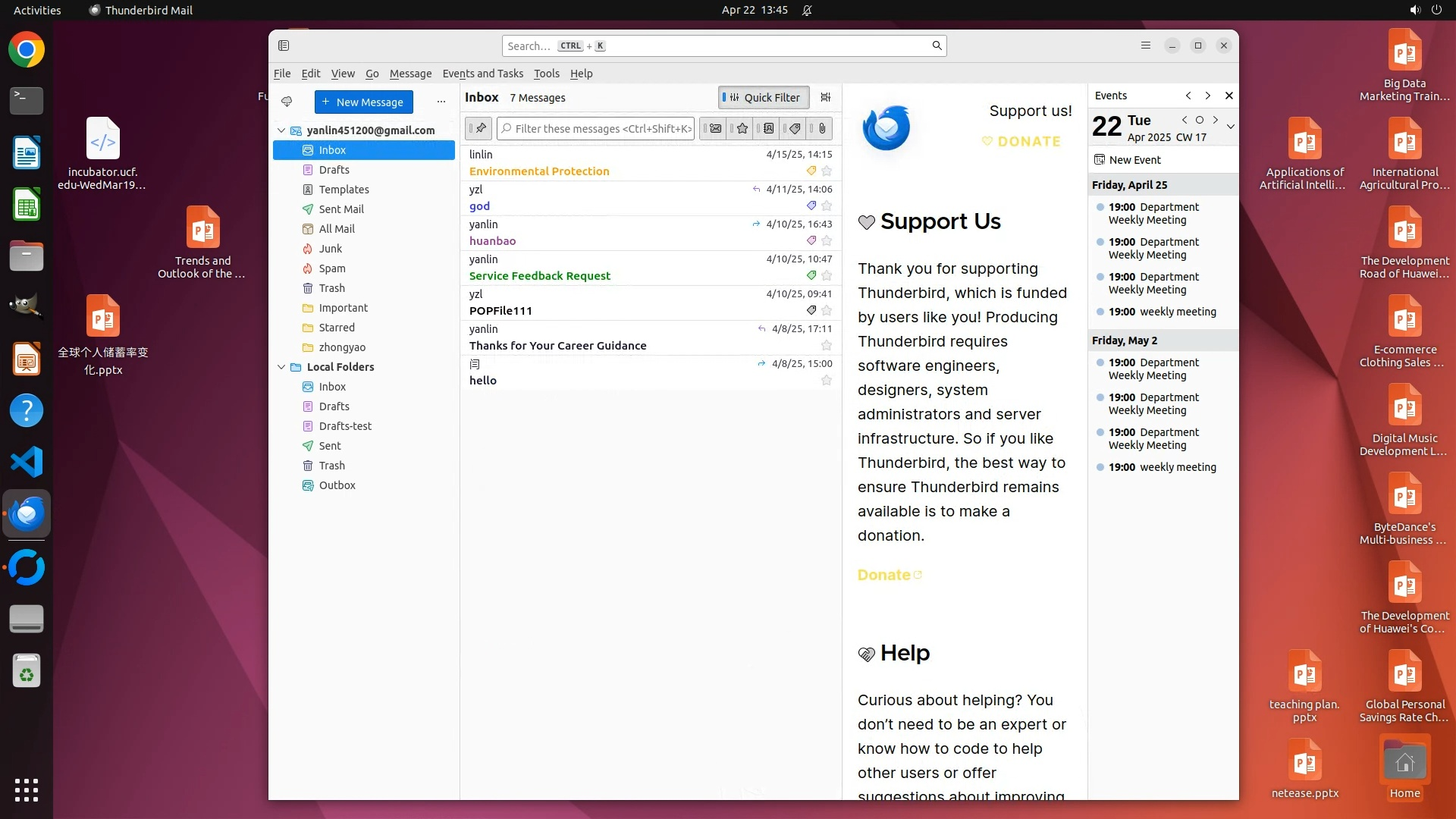Click the attachment filter paperclip icon
The height and width of the screenshot is (819, 1456).
(822, 128)
